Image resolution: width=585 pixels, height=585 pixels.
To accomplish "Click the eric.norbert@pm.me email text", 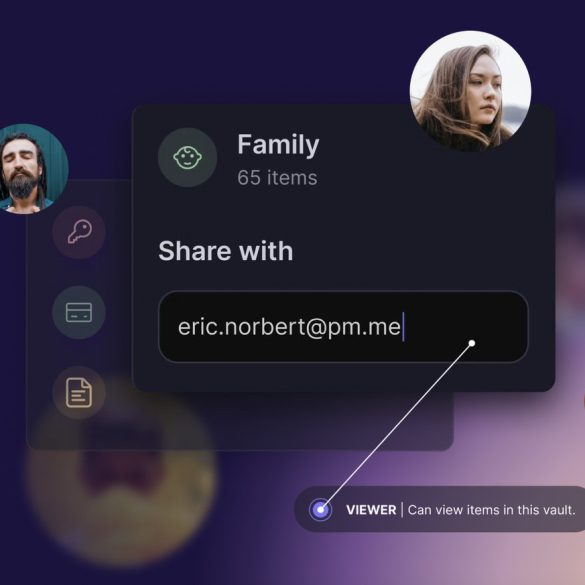I will 289,327.
